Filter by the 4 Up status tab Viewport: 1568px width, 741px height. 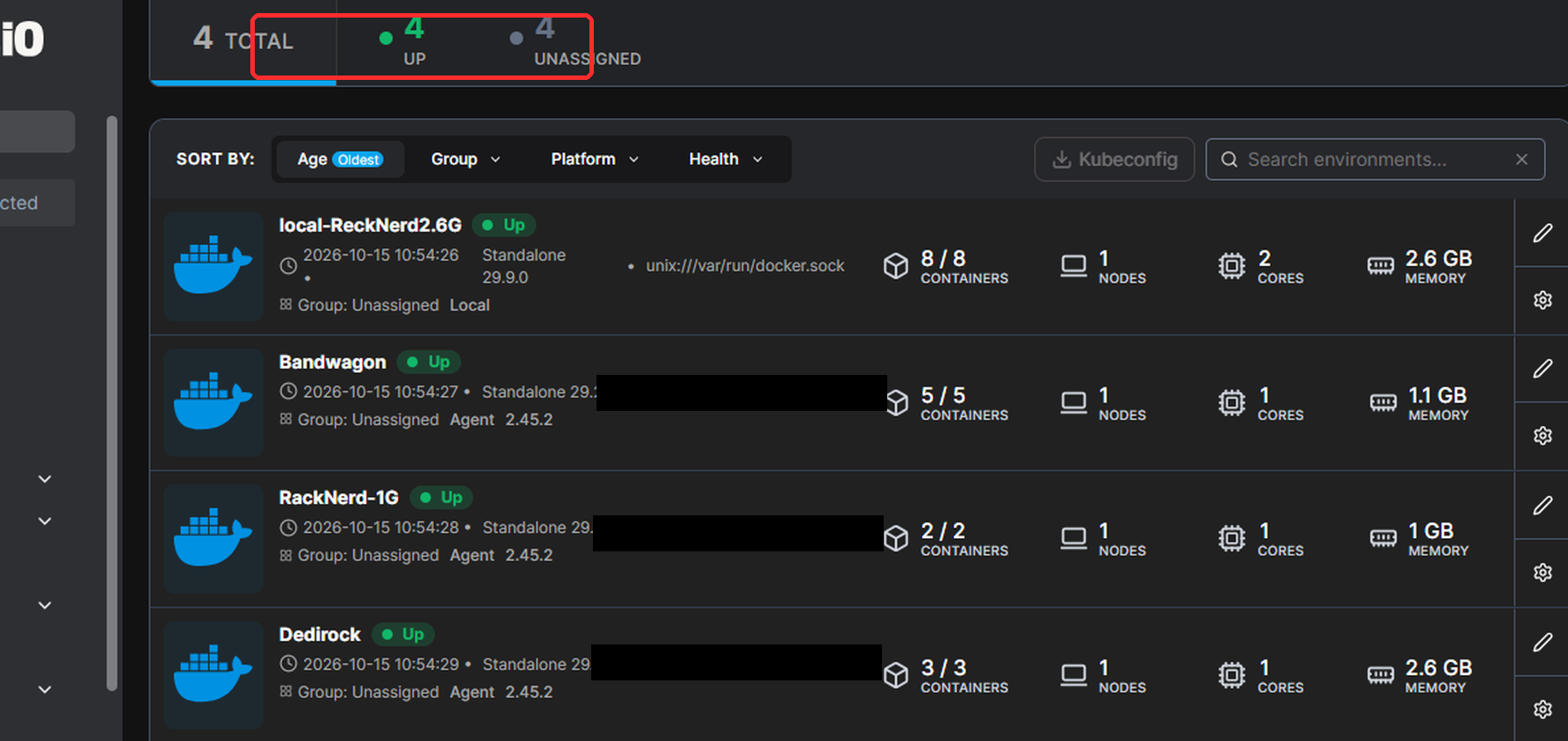403,41
